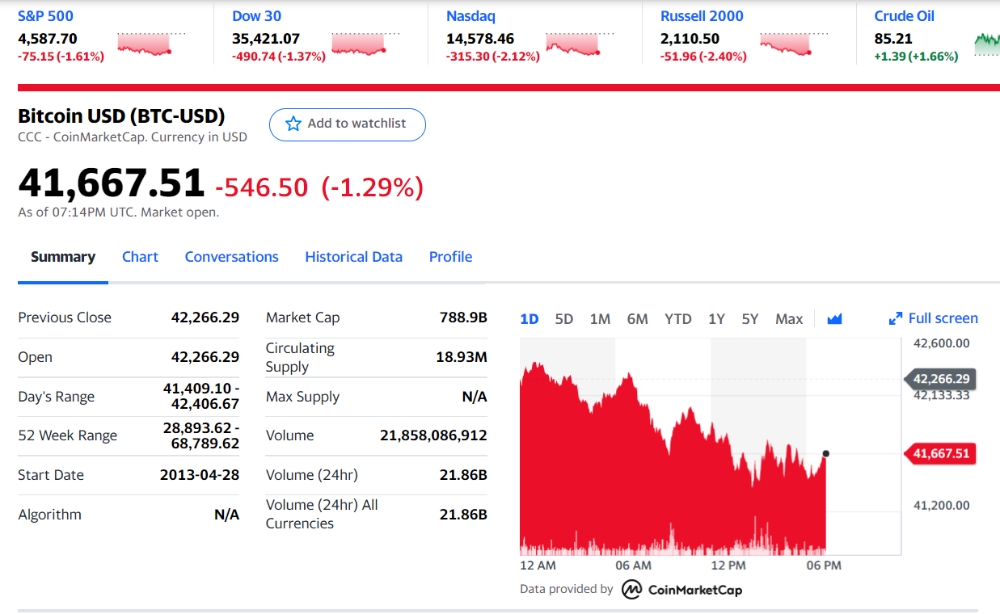Click the S&P 500 price 4,587.70
1000x614 pixels.
click(x=47, y=39)
